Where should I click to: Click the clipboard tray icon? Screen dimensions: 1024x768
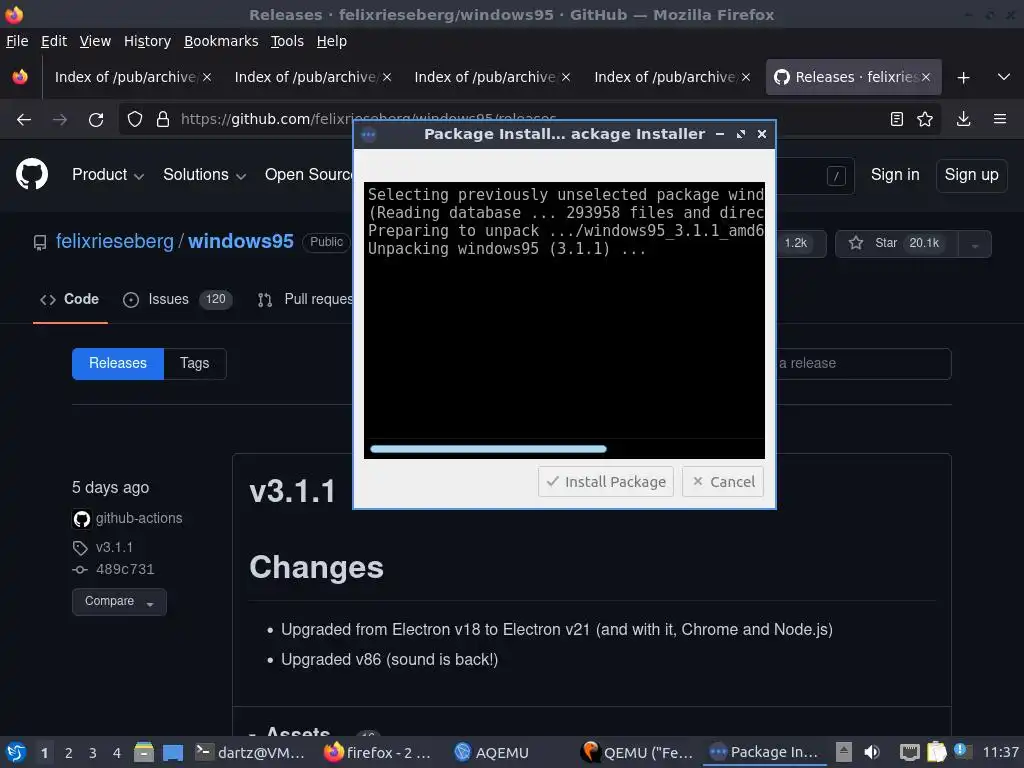tap(936, 752)
